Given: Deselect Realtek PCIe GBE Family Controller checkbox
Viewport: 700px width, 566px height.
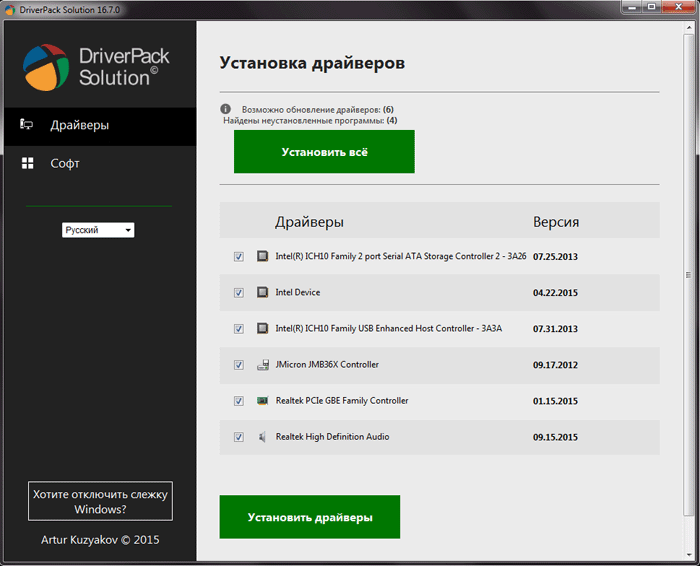Looking at the screenshot, I should (x=239, y=401).
